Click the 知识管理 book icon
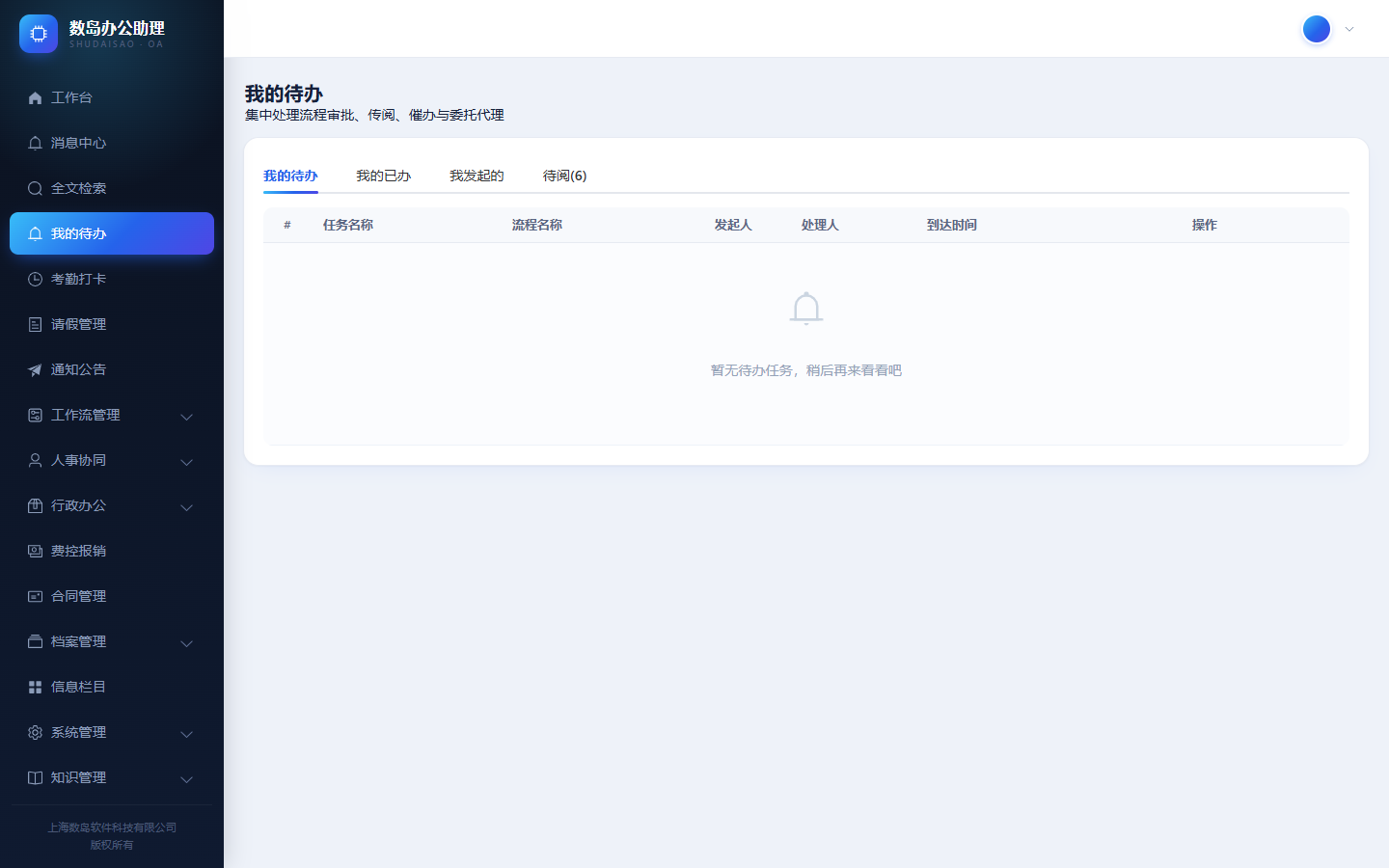1389x868 pixels. (x=35, y=777)
